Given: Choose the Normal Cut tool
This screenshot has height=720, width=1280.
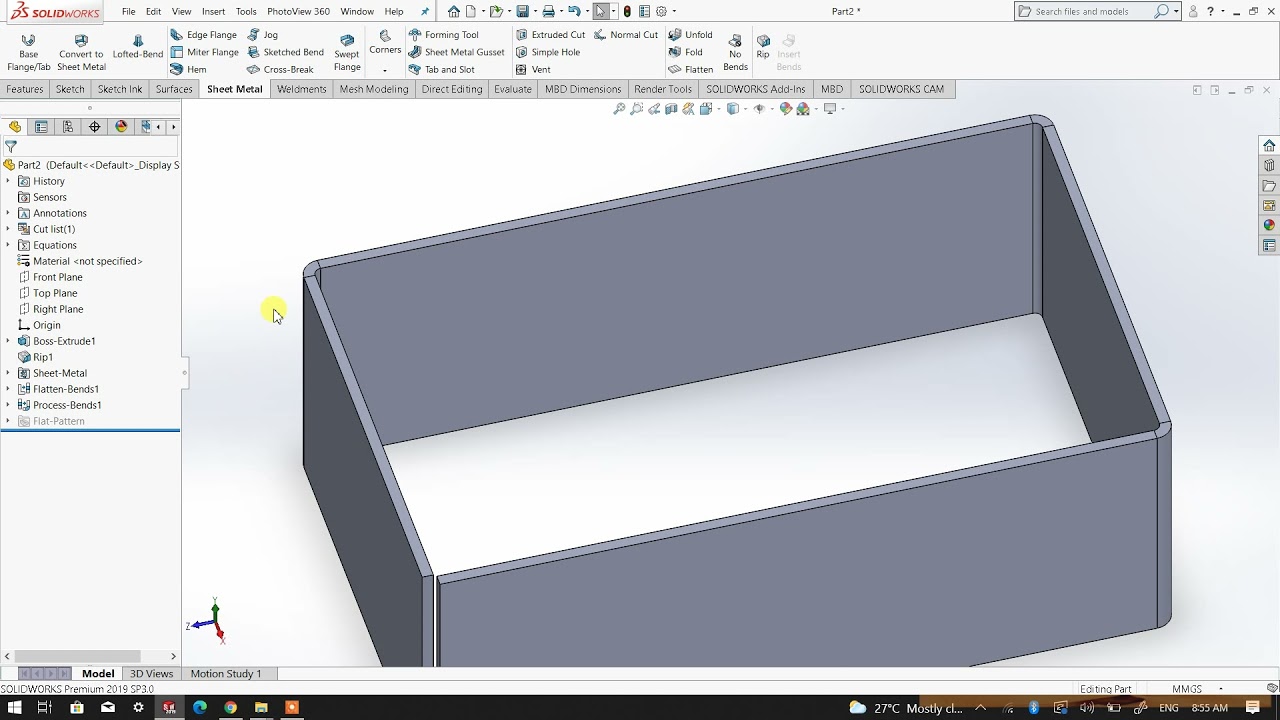Looking at the screenshot, I should (x=626, y=35).
